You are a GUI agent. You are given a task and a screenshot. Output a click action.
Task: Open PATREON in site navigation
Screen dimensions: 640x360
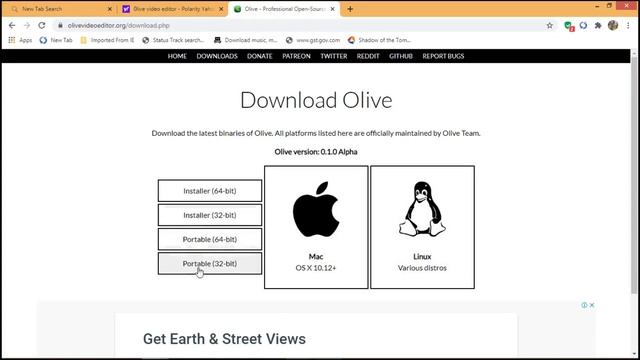coord(296,56)
